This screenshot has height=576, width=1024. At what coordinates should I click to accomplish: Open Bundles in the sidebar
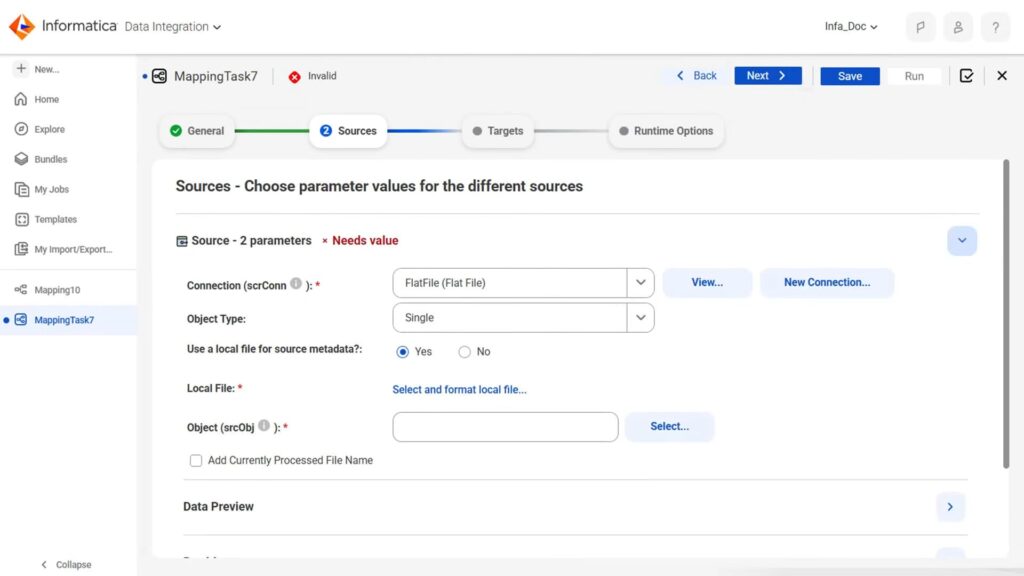(x=41, y=159)
